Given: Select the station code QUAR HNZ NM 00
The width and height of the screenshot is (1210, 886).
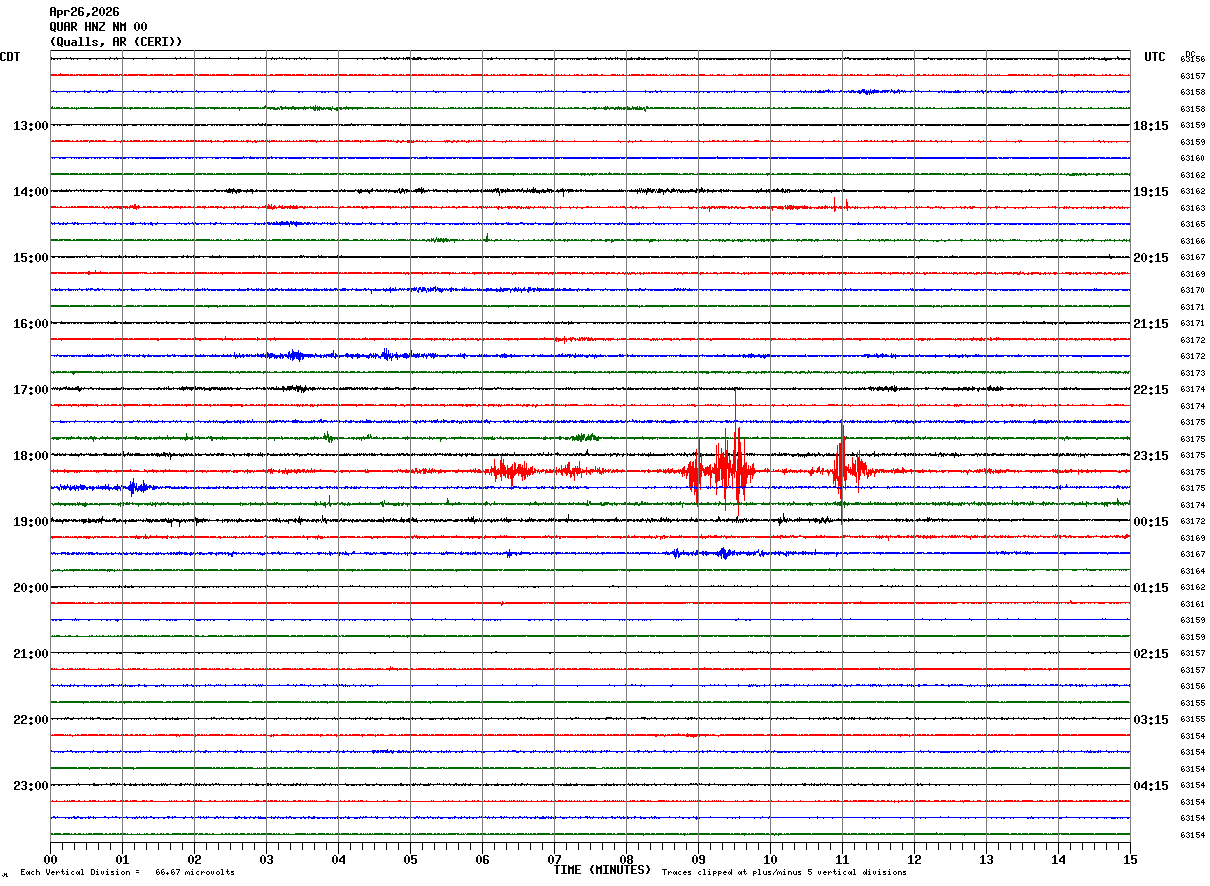Looking at the screenshot, I should pos(98,27).
